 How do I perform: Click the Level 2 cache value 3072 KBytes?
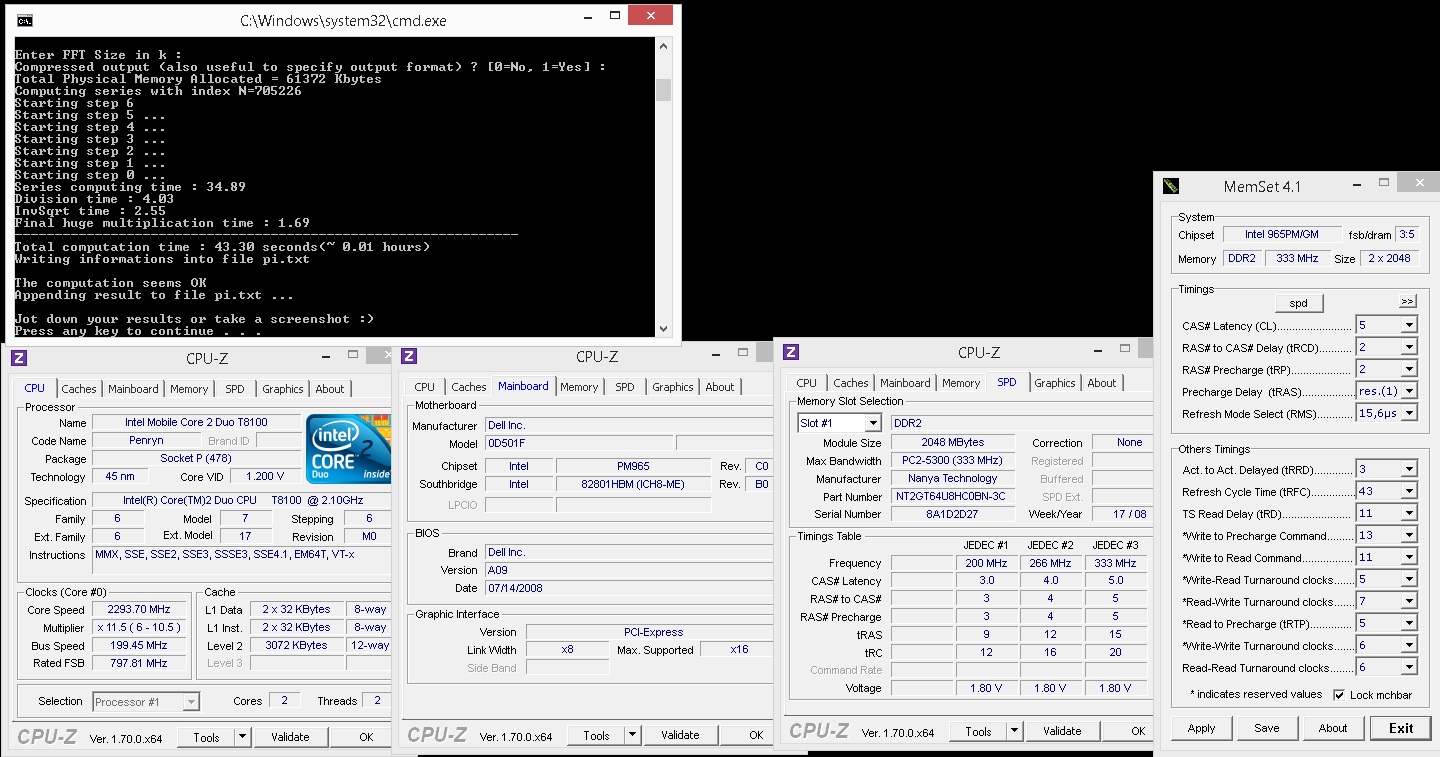(x=296, y=646)
